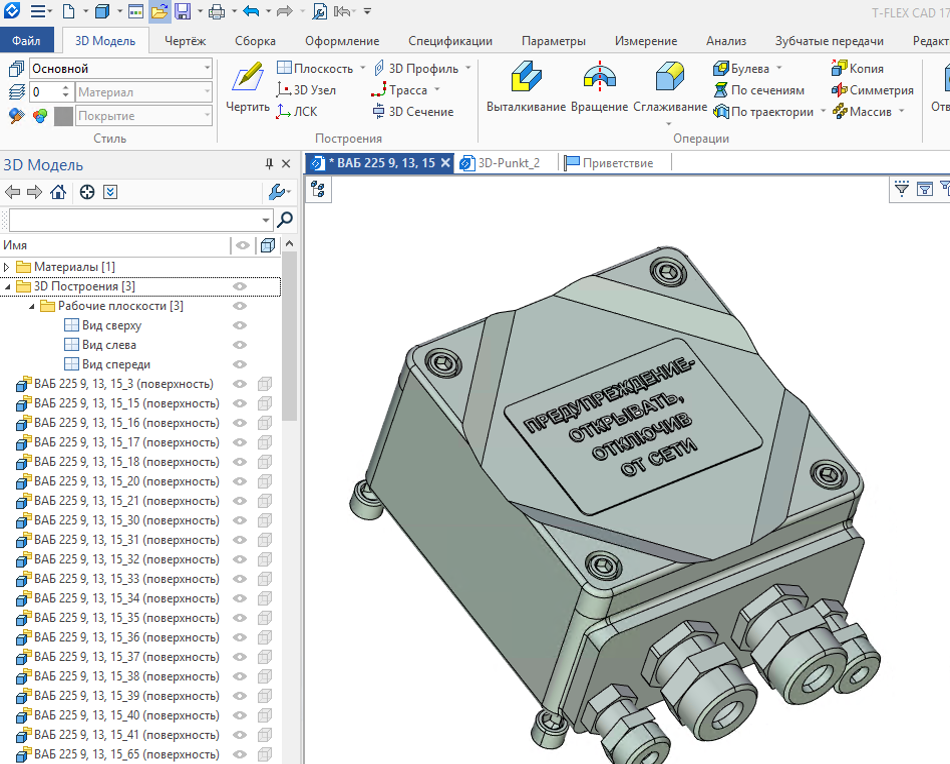Viewport: 950px width, 764px height.
Task: Open the Файл menu button
Action: coord(27,41)
